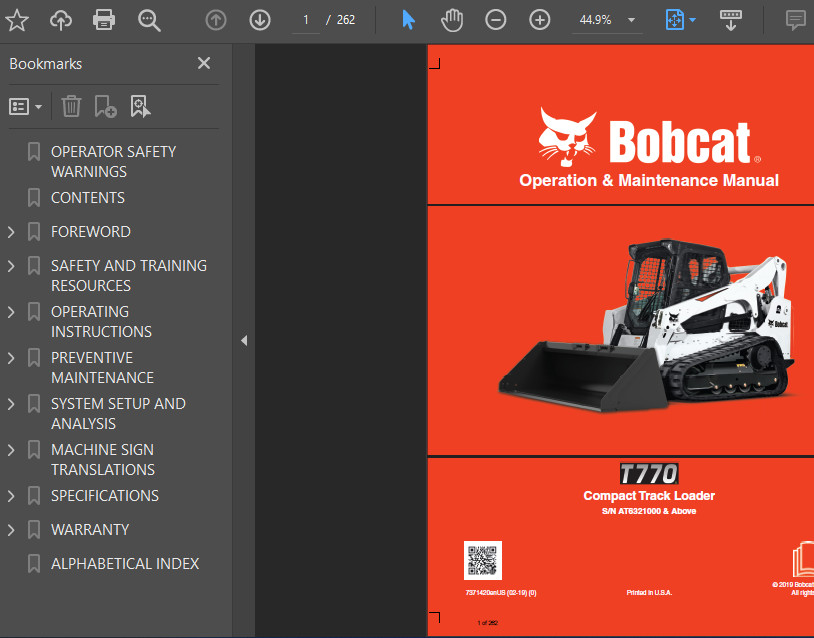Click the page number input field

[x=306, y=20]
